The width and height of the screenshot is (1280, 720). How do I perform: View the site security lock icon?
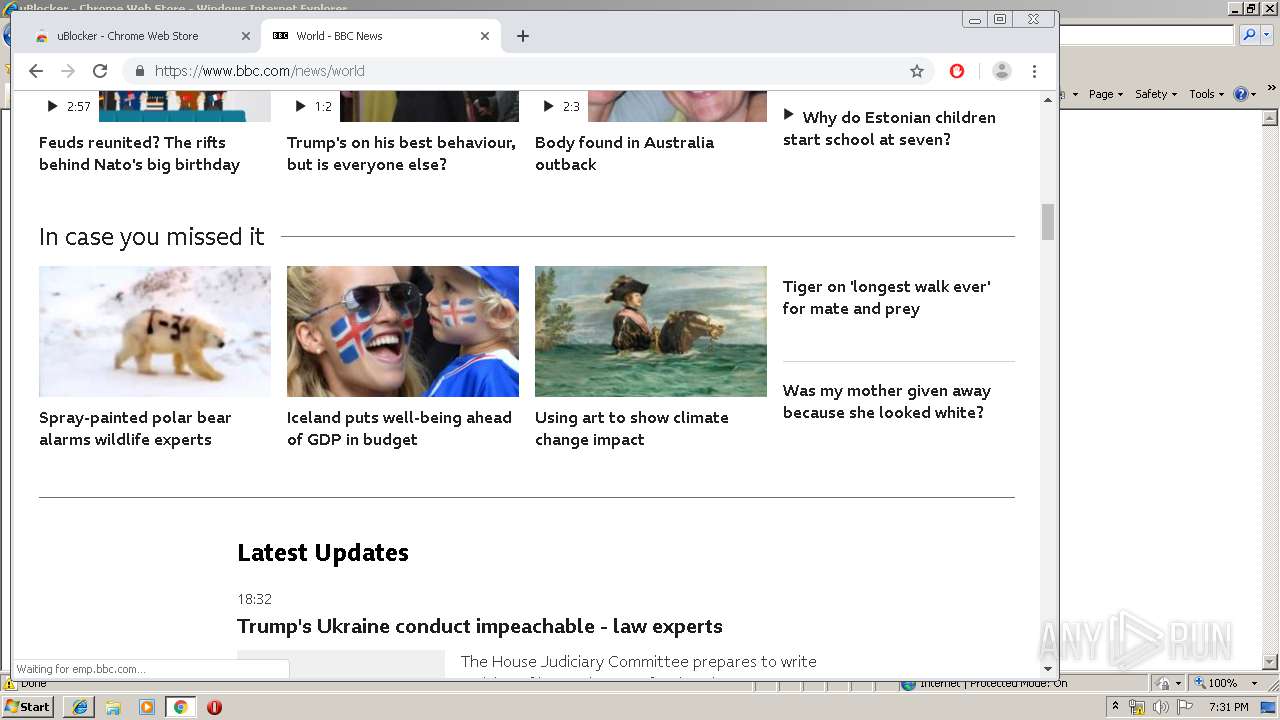point(139,71)
